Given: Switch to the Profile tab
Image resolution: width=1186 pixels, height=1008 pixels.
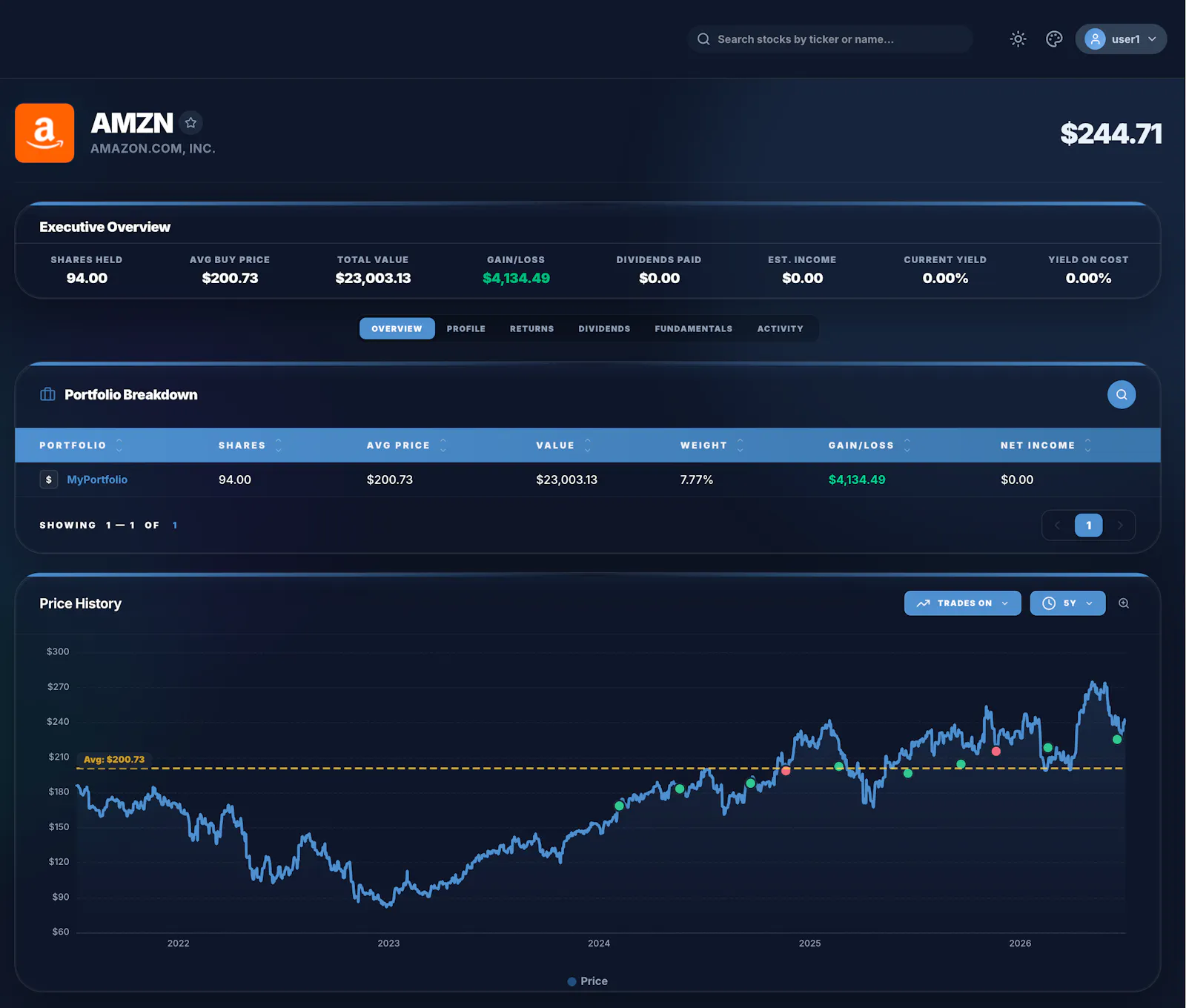Looking at the screenshot, I should coord(466,328).
